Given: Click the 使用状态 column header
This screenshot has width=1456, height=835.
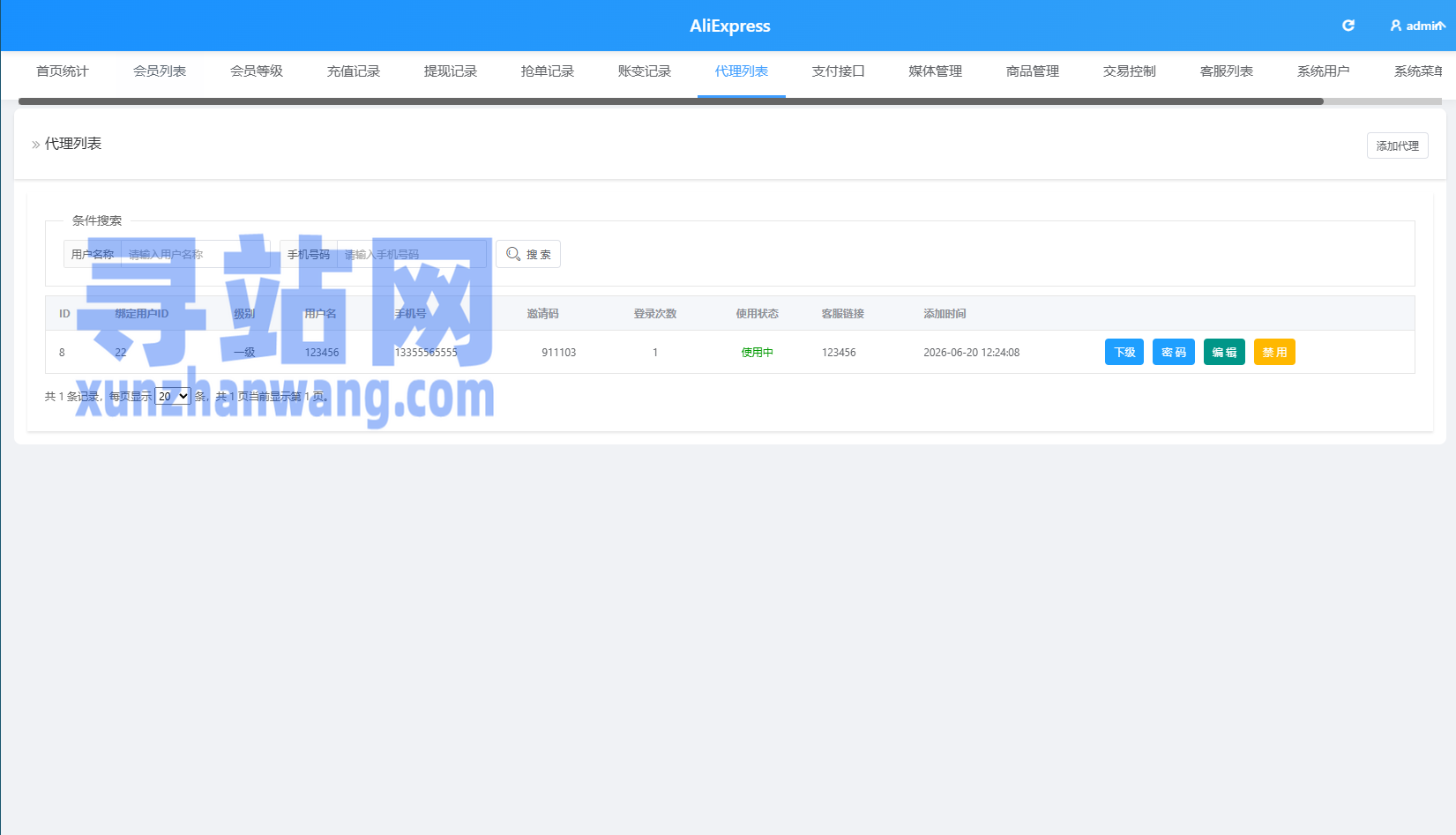Looking at the screenshot, I should [x=758, y=313].
